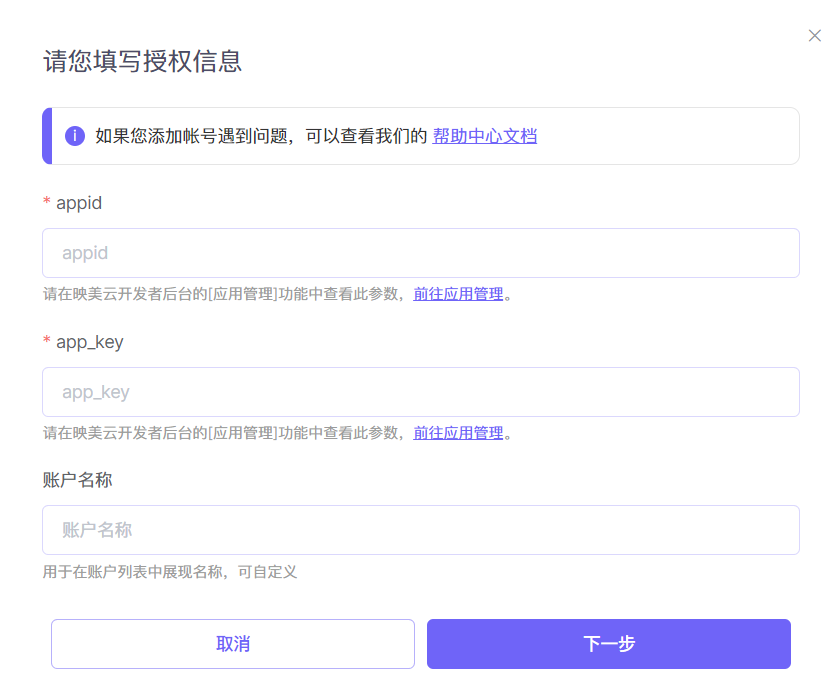The image size is (840, 696).
Task: Click into the 账户名称 text box
Action: [x=420, y=530]
